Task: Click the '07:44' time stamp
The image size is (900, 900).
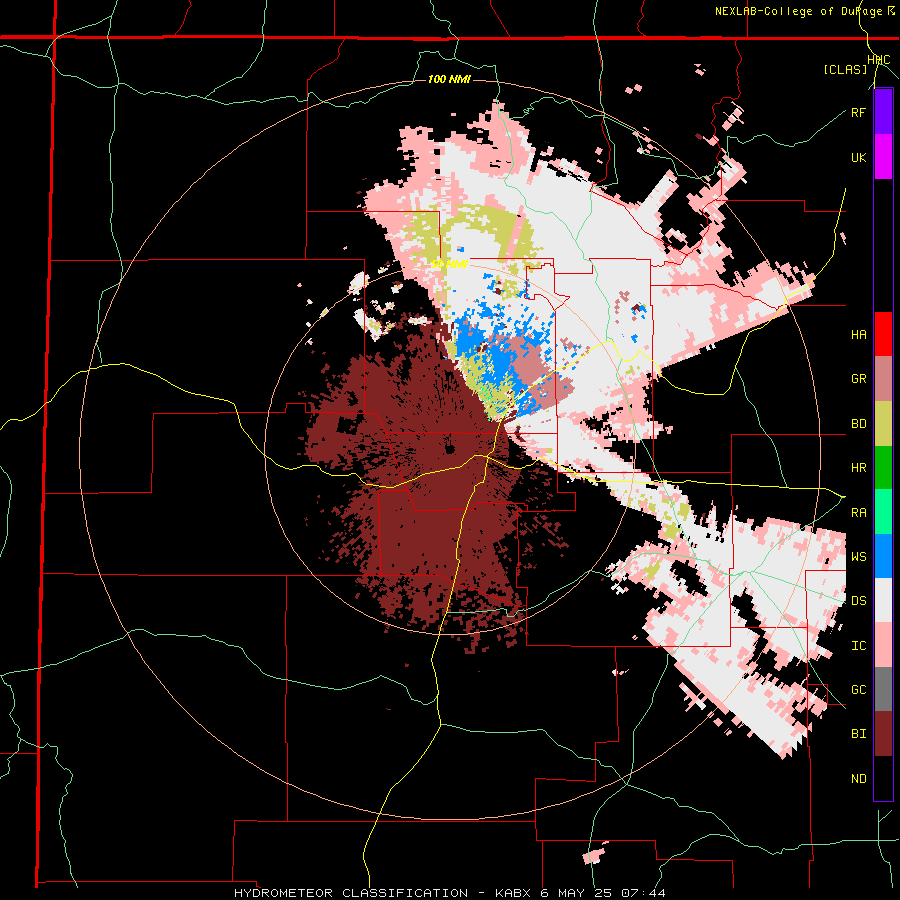Action: pyautogui.click(x=643, y=893)
